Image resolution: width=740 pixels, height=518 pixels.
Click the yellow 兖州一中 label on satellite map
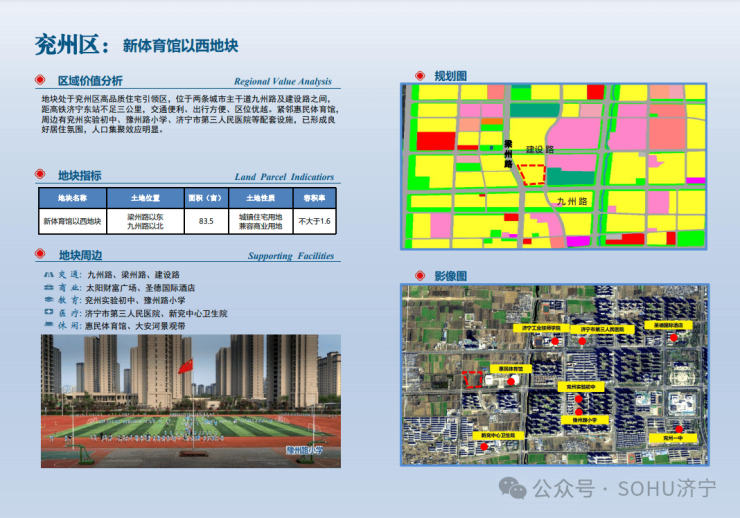pyautogui.click(x=673, y=438)
